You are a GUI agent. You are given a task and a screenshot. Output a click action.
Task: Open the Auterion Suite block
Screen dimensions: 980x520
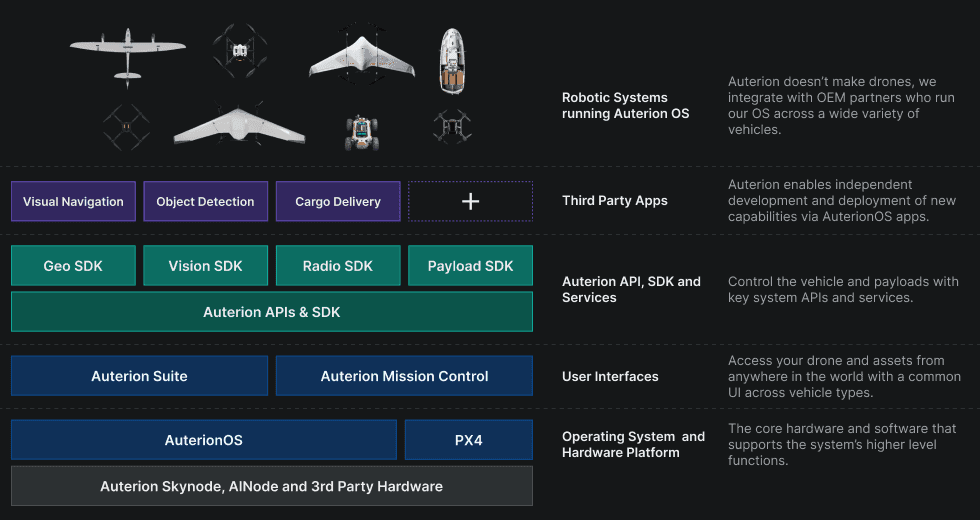139,376
